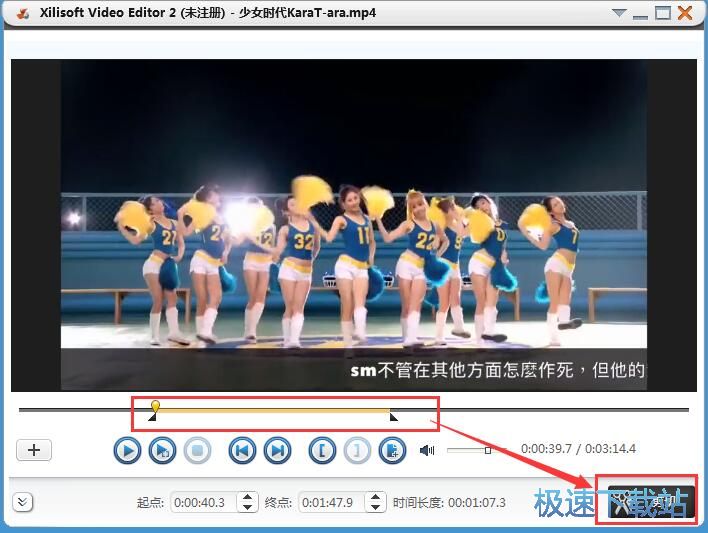Click the end point time field
708x533 pixels.
point(331,502)
